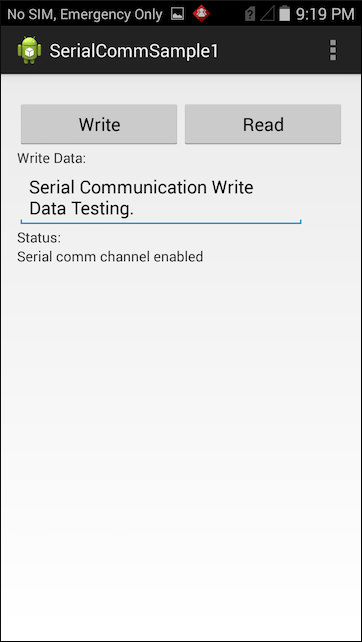Tap the SerialCommSample1 title
The width and height of the screenshot is (362, 642).
coord(134,51)
